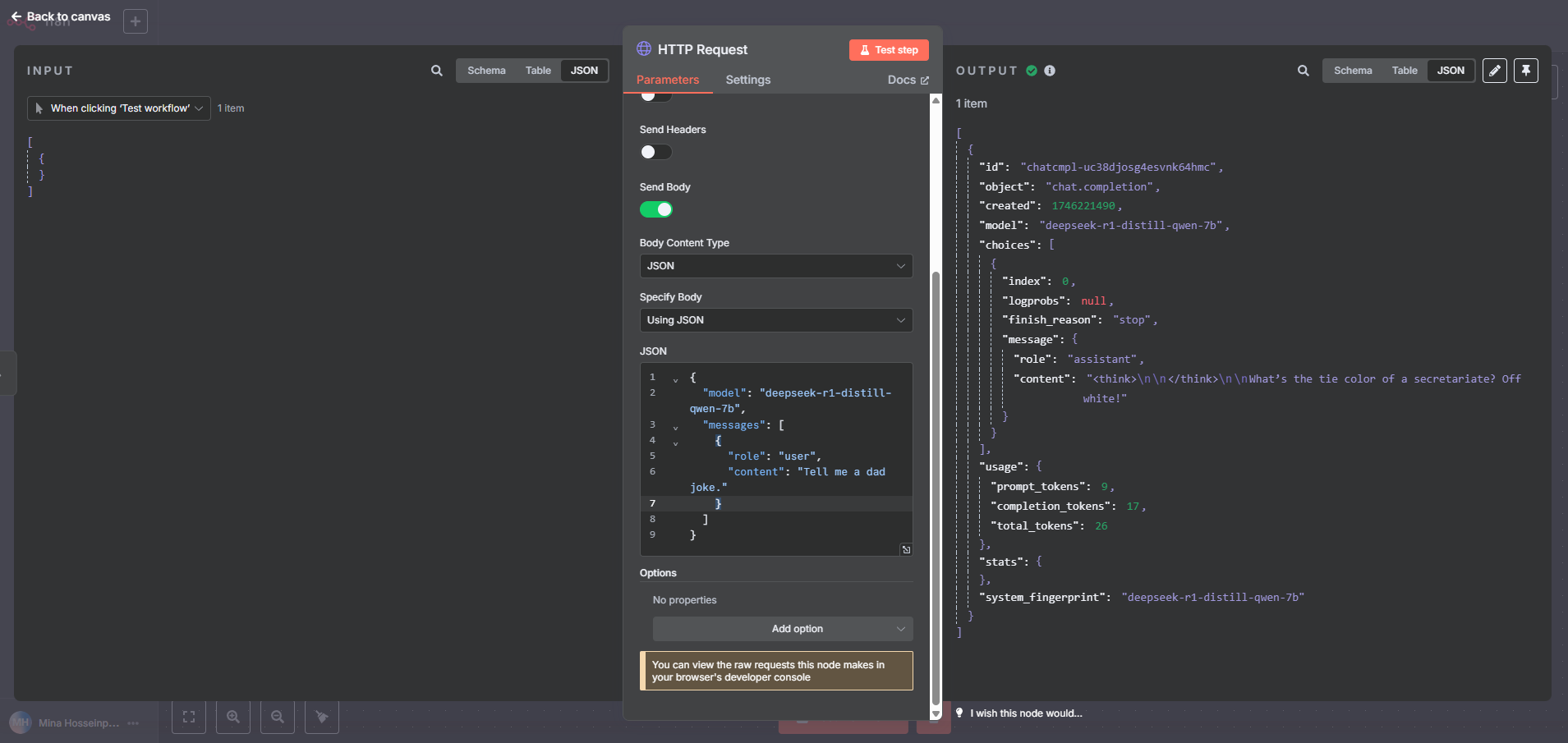Click the zoom in magnifier icon
Image resolution: width=1568 pixels, height=743 pixels.
[x=232, y=716]
